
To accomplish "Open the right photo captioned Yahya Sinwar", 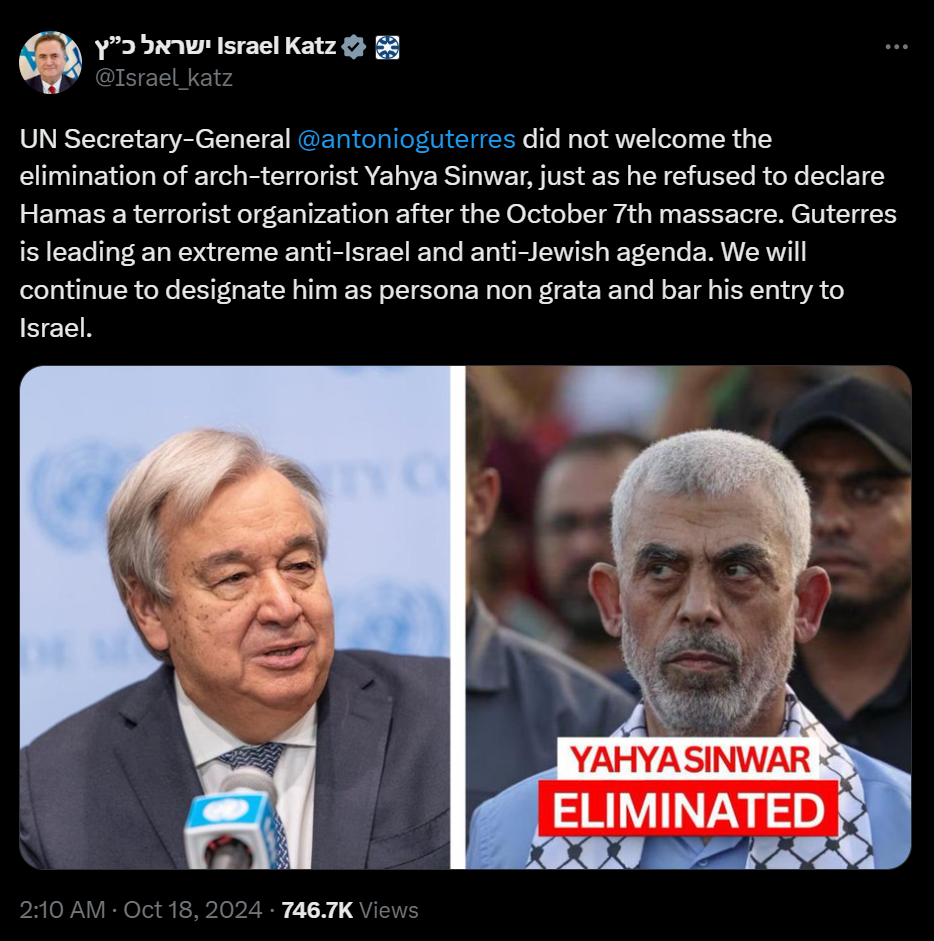I will pos(688,617).
